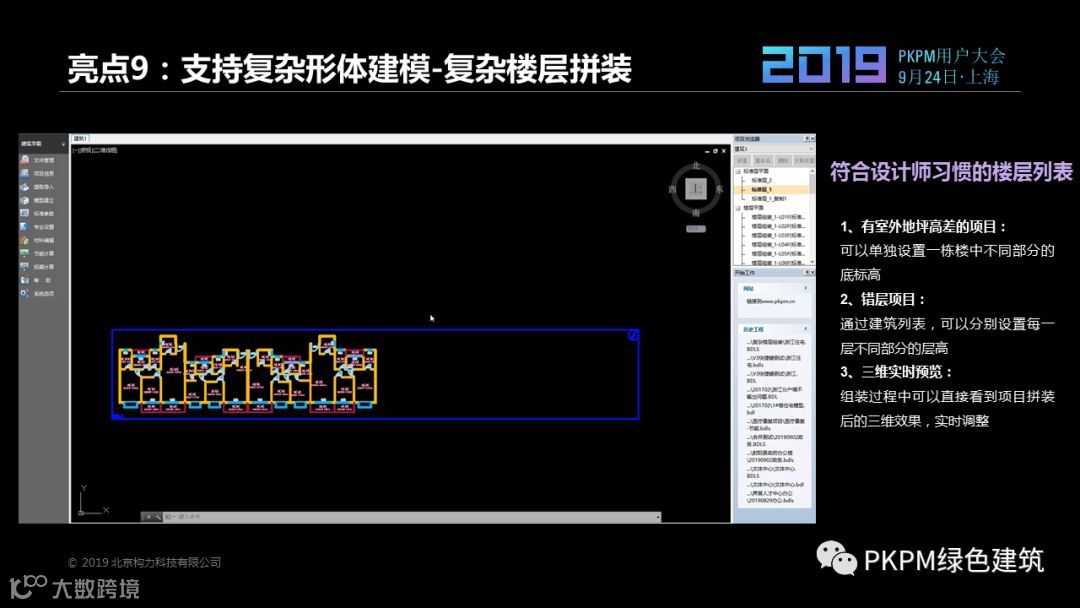Open 系统选项 gear entry in sidebar
The image size is (1080, 608).
point(38,293)
